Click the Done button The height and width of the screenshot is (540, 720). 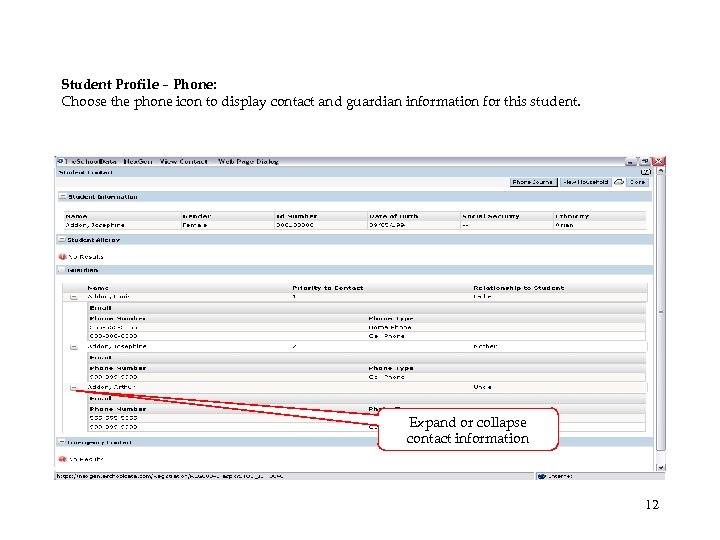tap(637, 182)
